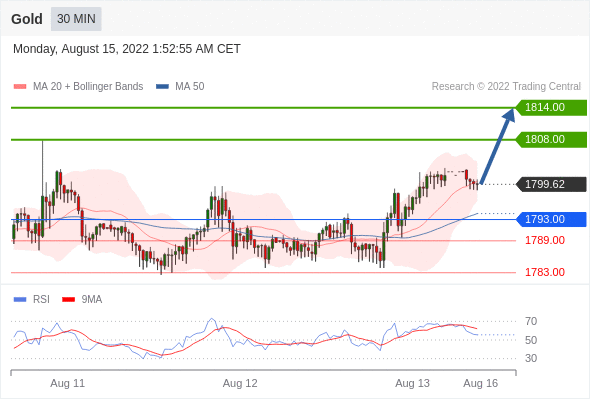The image size is (590, 400).
Task: Select the 30 MIN timeframe button
Action: (x=76, y=19)
